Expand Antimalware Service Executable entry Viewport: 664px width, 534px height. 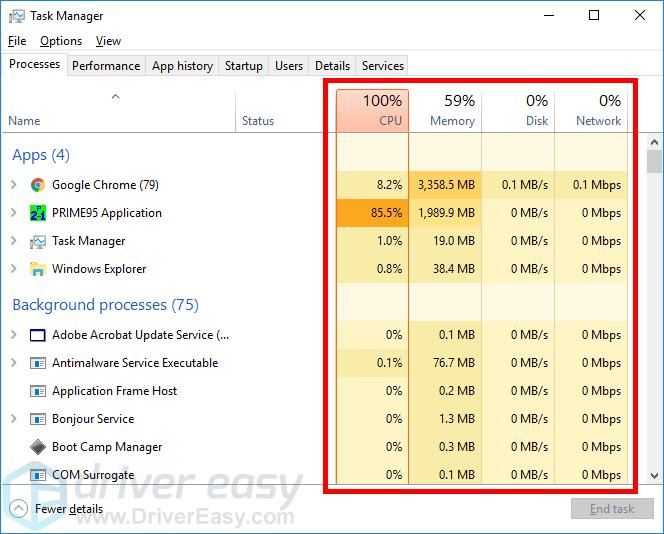[14, 362]
